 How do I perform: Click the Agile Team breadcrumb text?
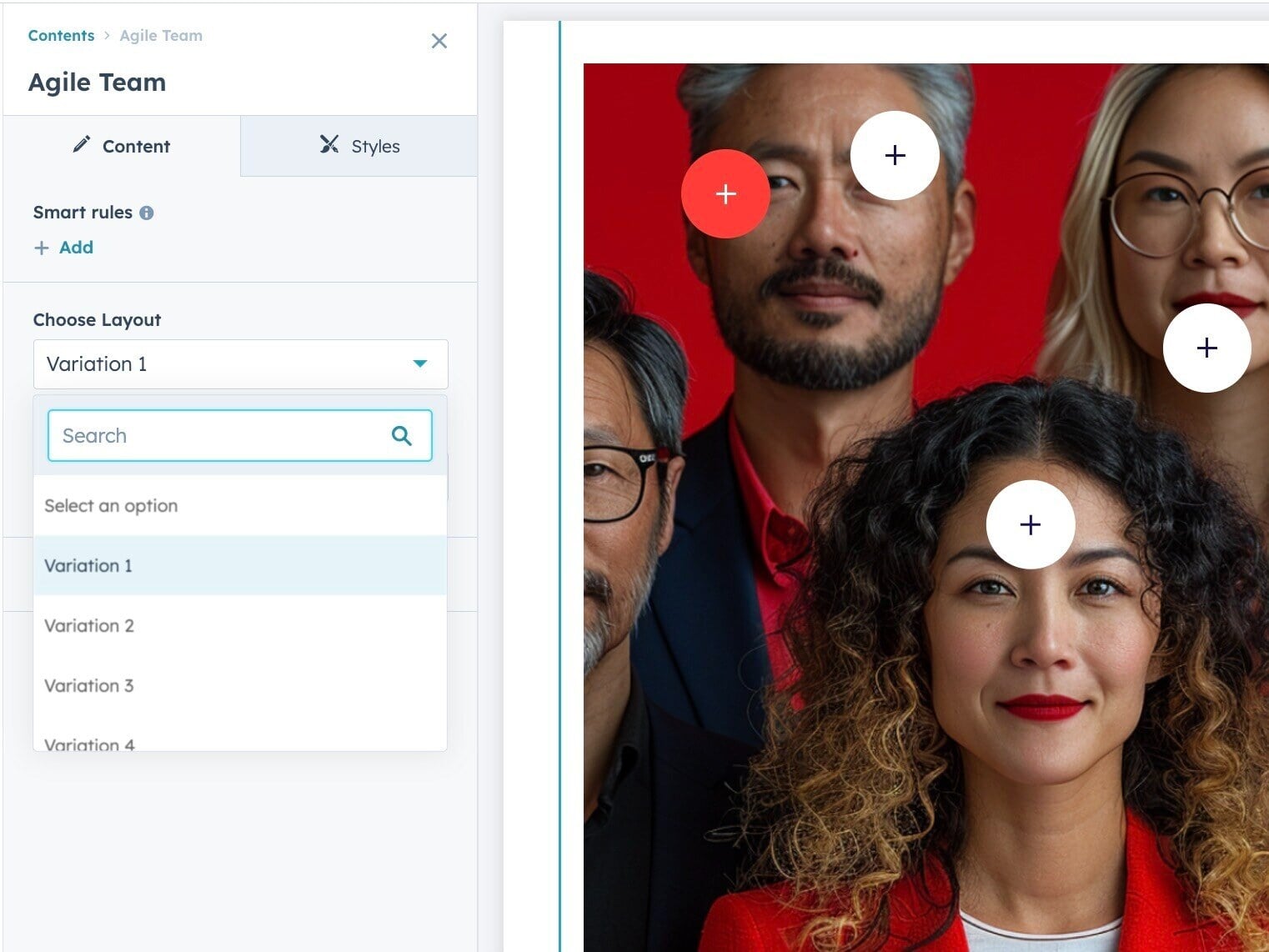(x=161, y=36)
